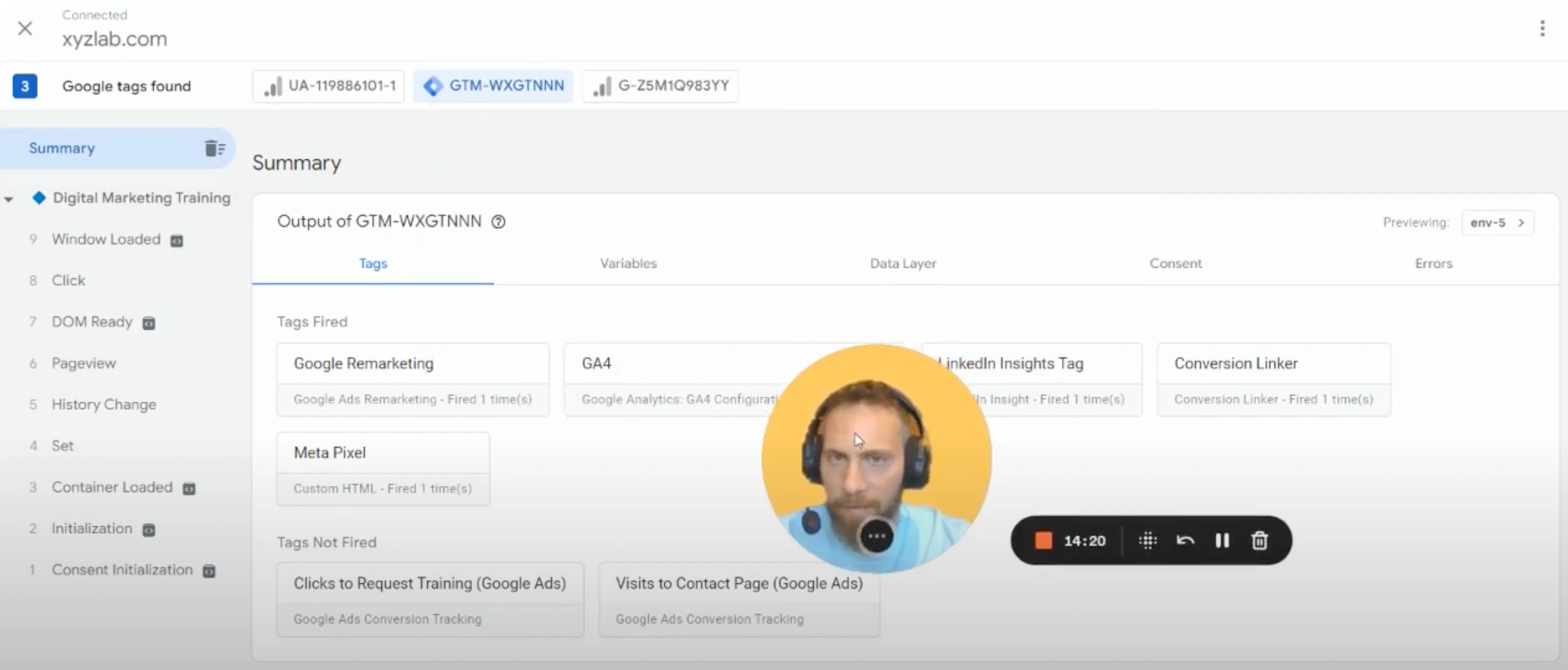1568x670 pixels.
Task: Delete the recording with the trash icon
Action: coord(1259,541)
